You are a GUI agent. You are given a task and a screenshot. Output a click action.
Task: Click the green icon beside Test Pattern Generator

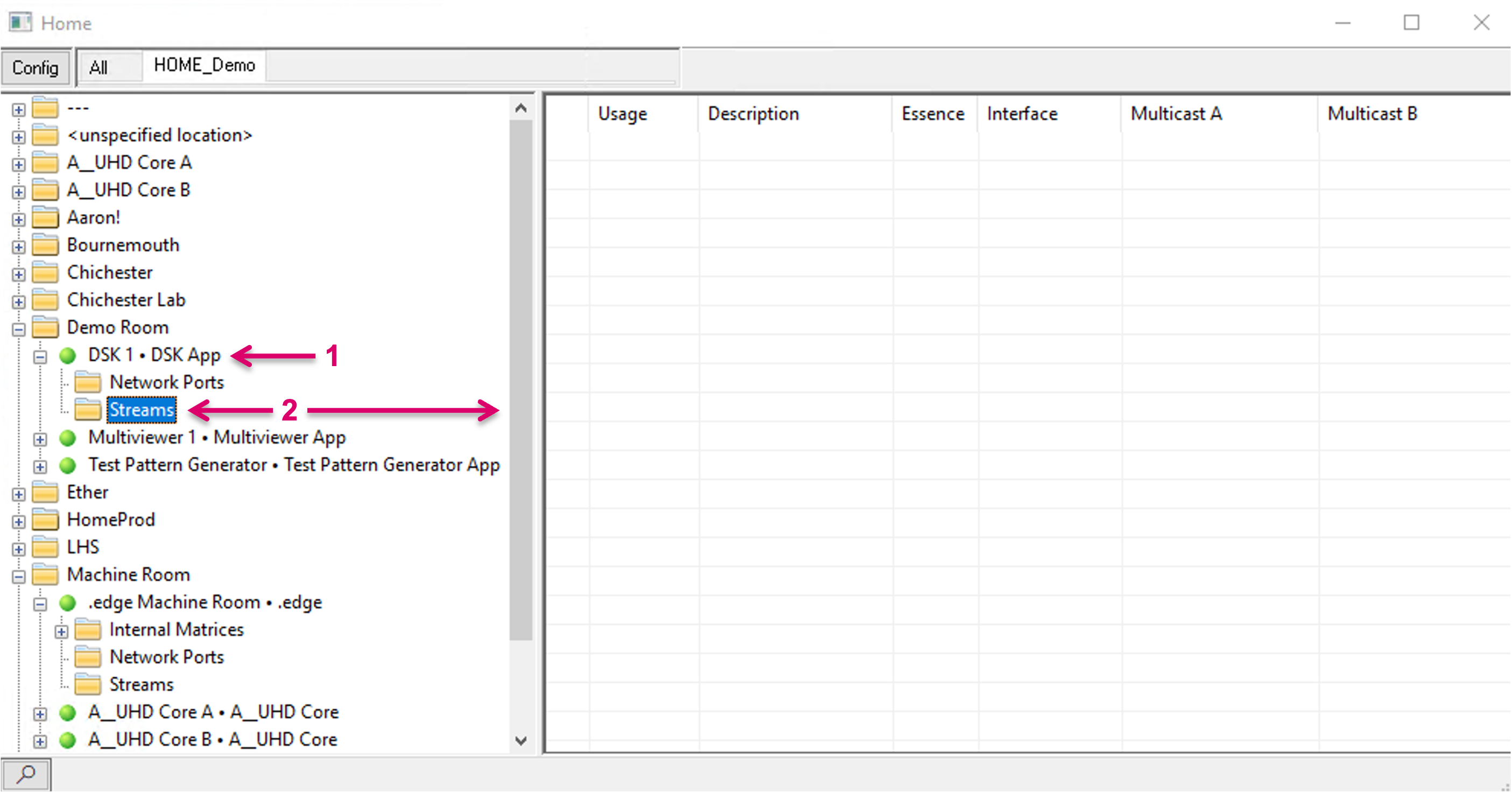click(x=68, y=465)
